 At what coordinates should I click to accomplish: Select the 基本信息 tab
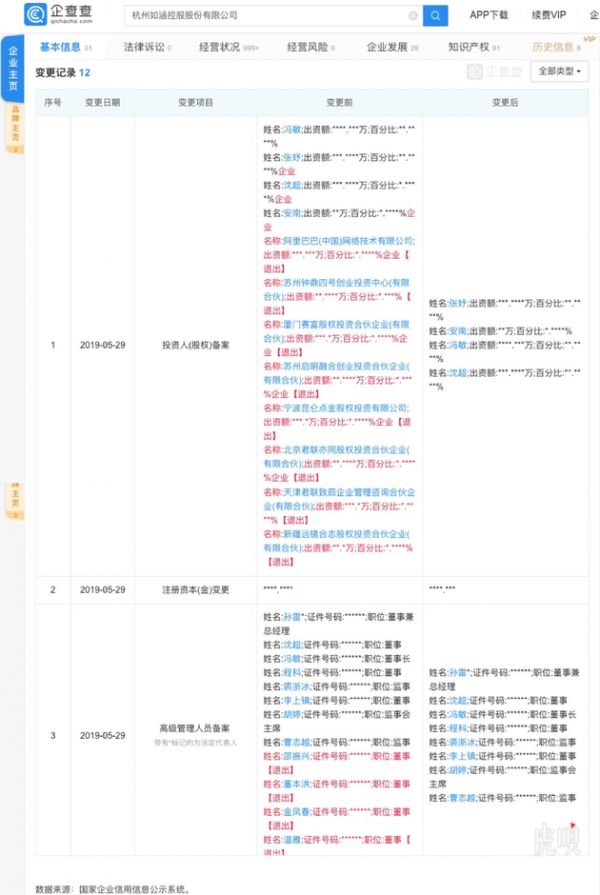pos(60,47)
